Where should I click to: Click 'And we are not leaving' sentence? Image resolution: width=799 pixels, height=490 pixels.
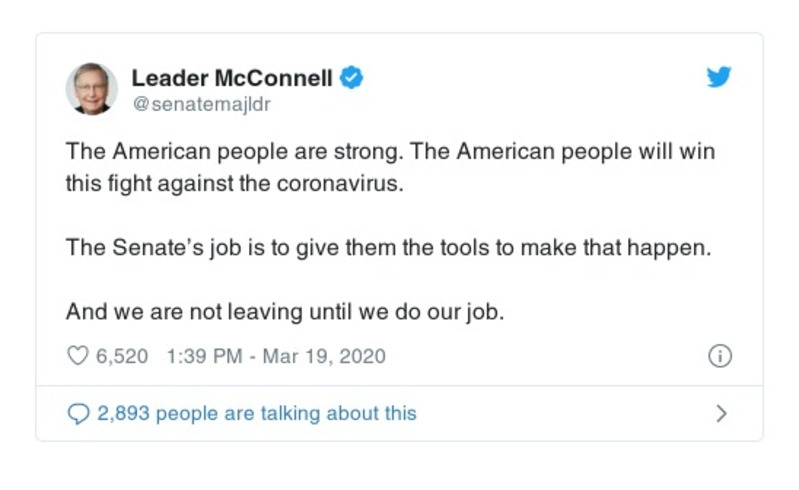[285, 312]
